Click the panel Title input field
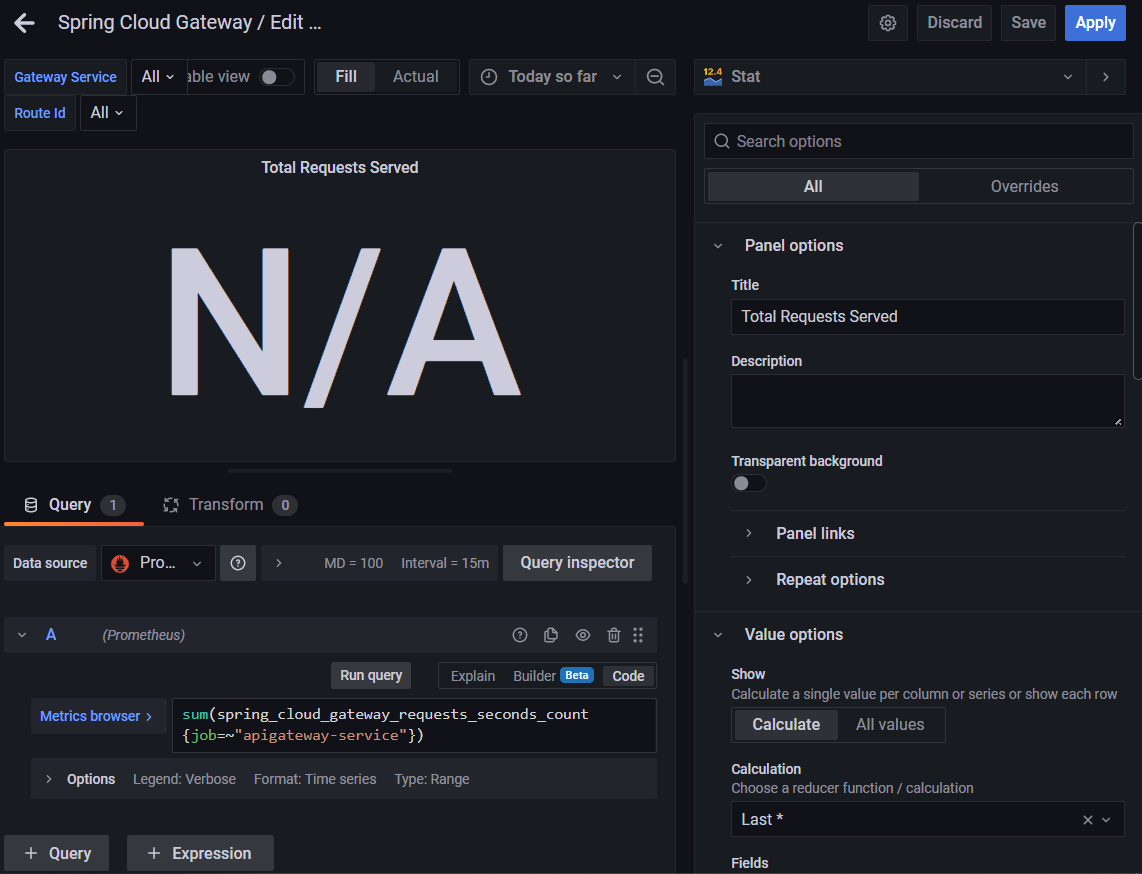Screen dimensions: 1142x874 [x=927, y=317]
